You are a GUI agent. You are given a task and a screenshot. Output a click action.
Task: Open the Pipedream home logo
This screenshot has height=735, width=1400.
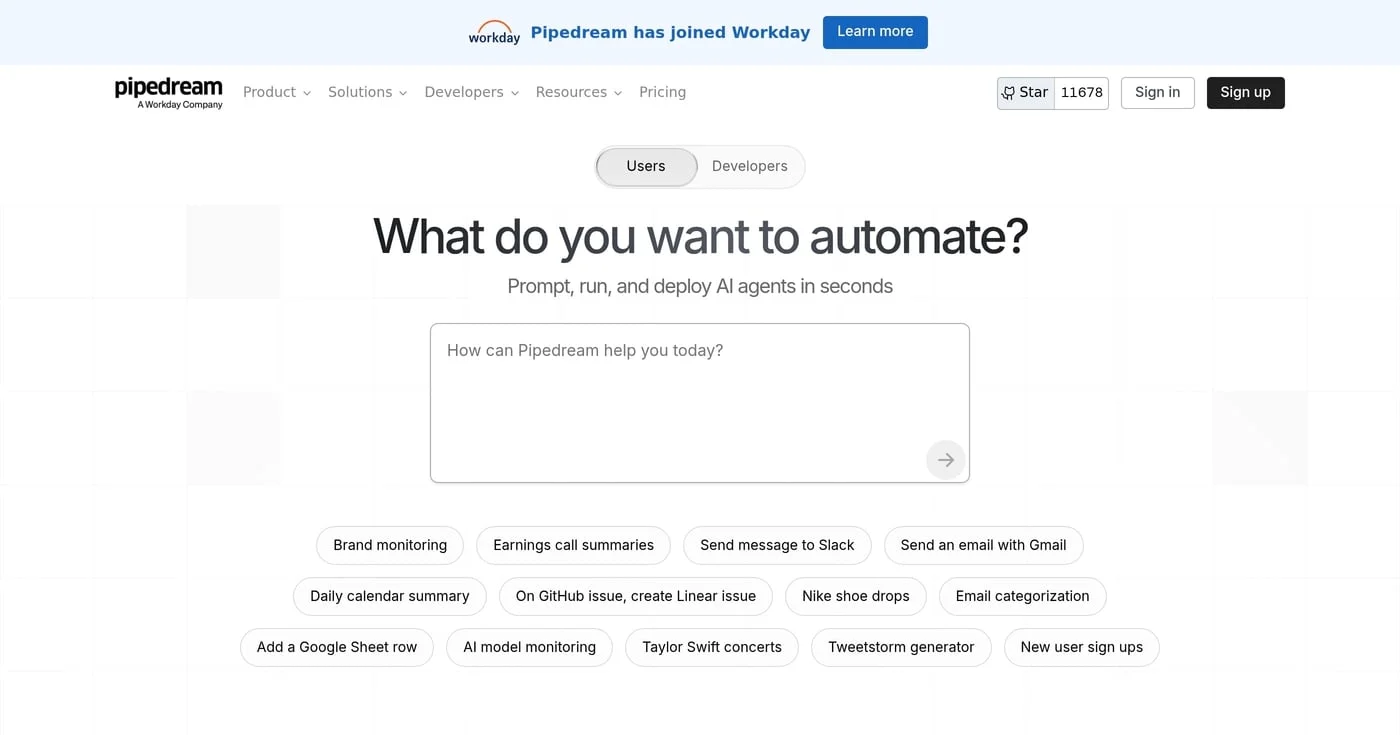169,92
